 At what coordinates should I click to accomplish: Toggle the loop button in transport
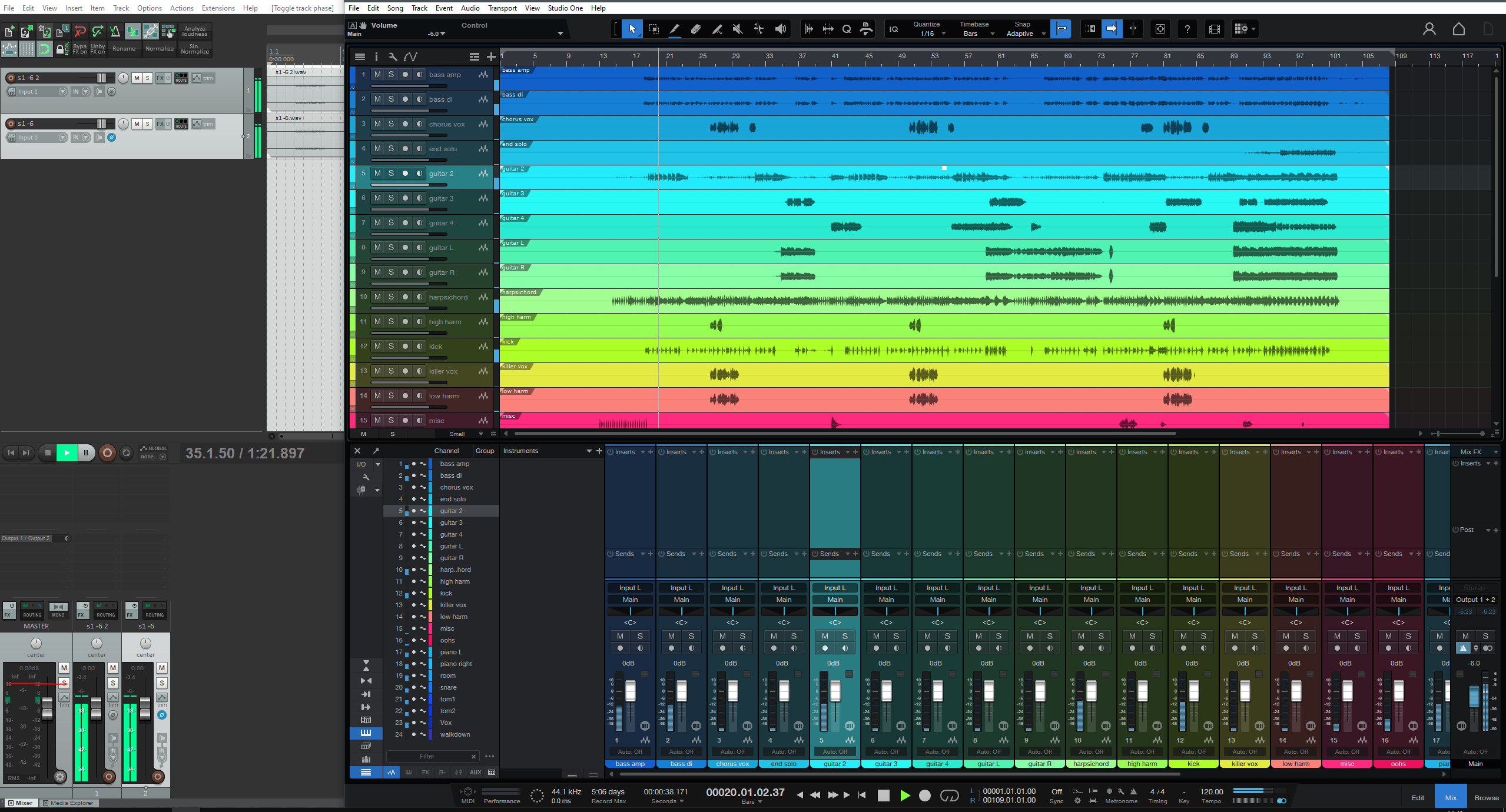pyautogui.click(x=949, y=796)
